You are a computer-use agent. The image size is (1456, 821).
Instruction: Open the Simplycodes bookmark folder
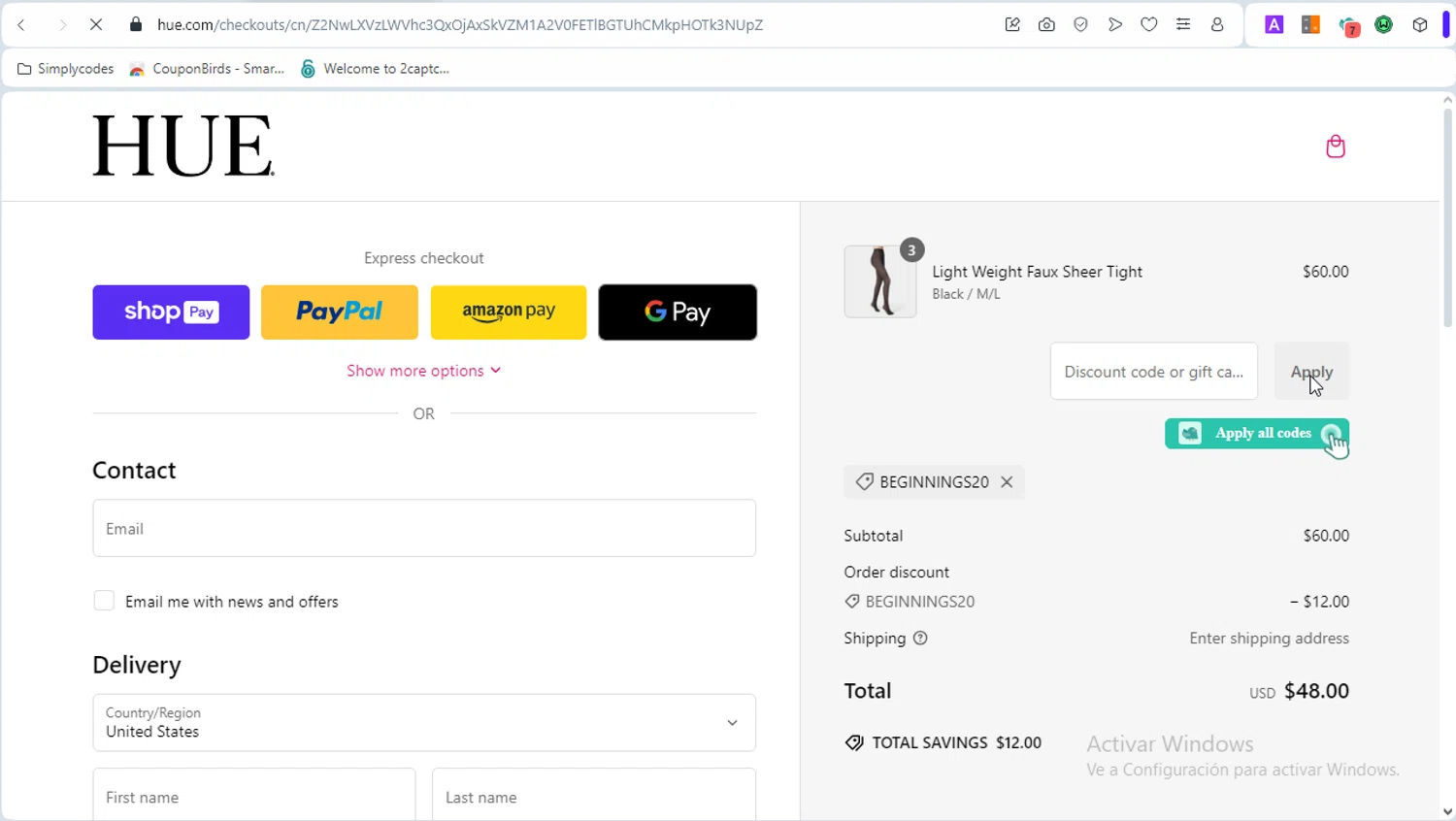(x=65, y=69)
